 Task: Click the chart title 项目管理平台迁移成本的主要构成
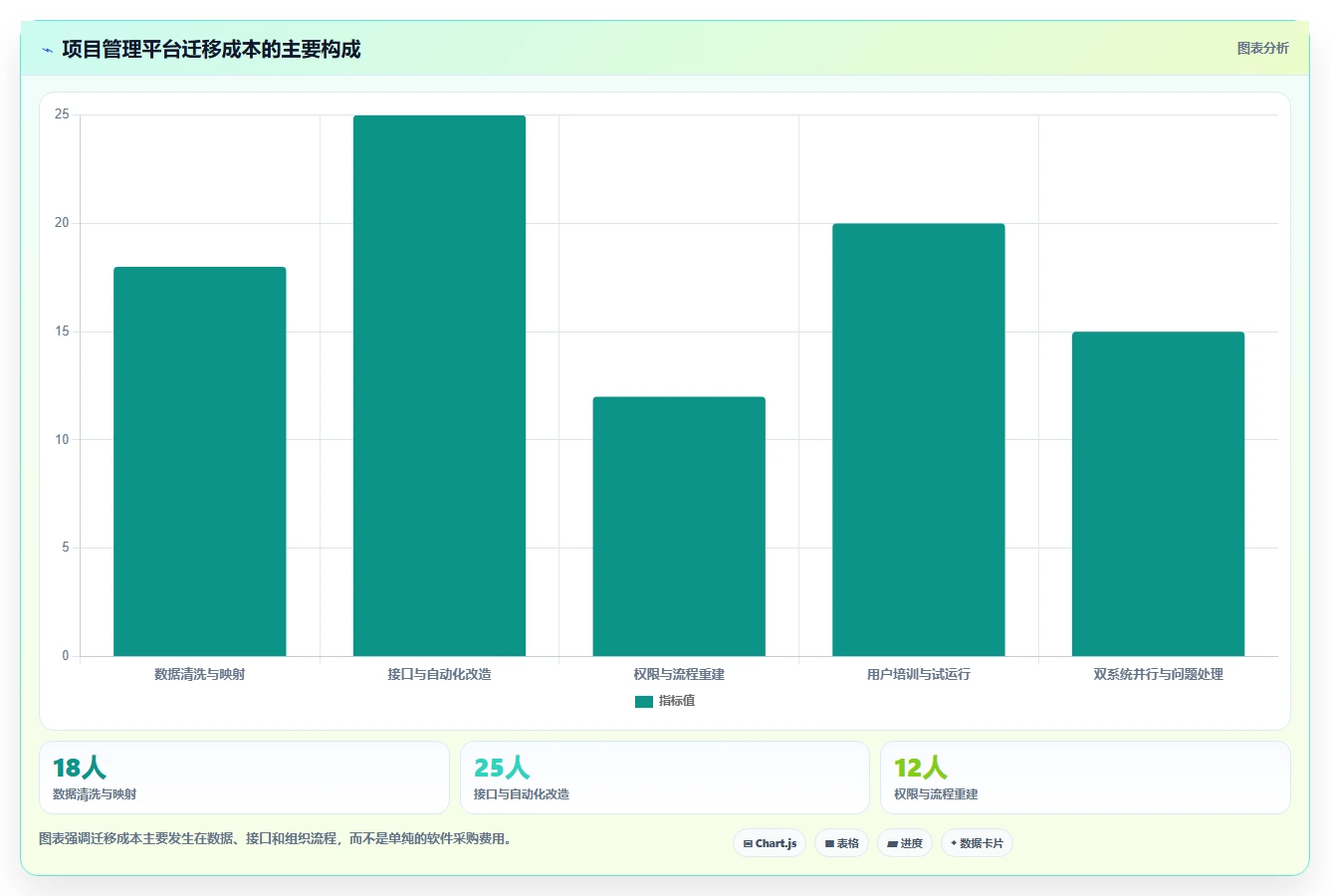(x=211, y=50)
